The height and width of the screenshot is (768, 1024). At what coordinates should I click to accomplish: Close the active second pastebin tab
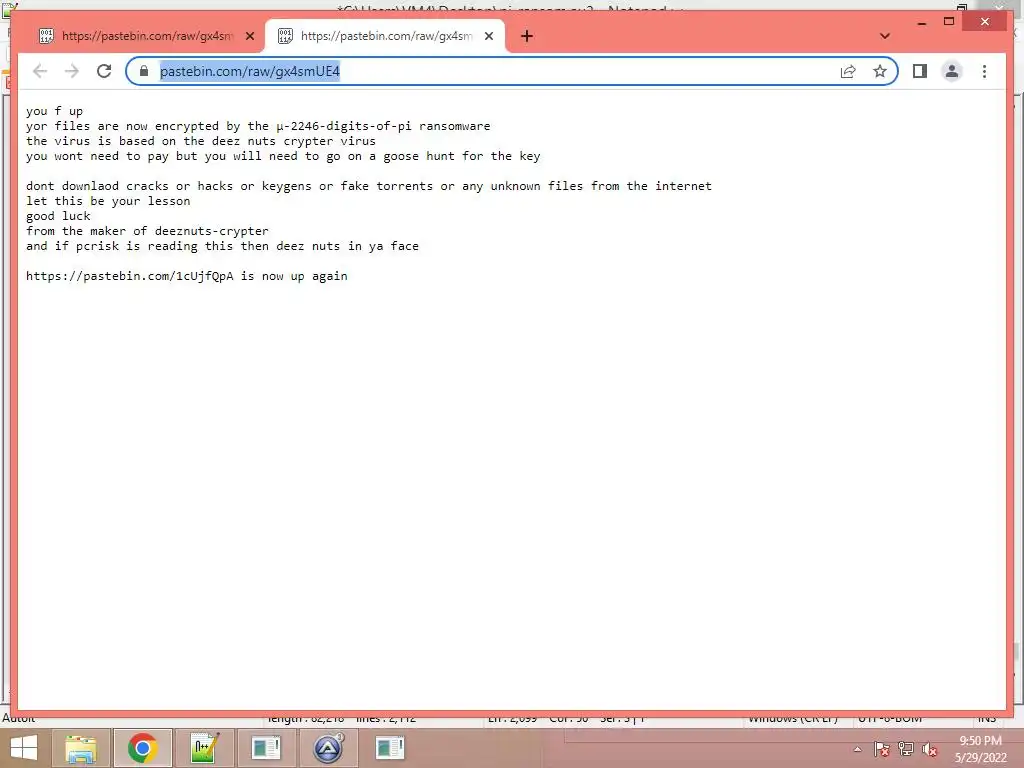[488, 36]
